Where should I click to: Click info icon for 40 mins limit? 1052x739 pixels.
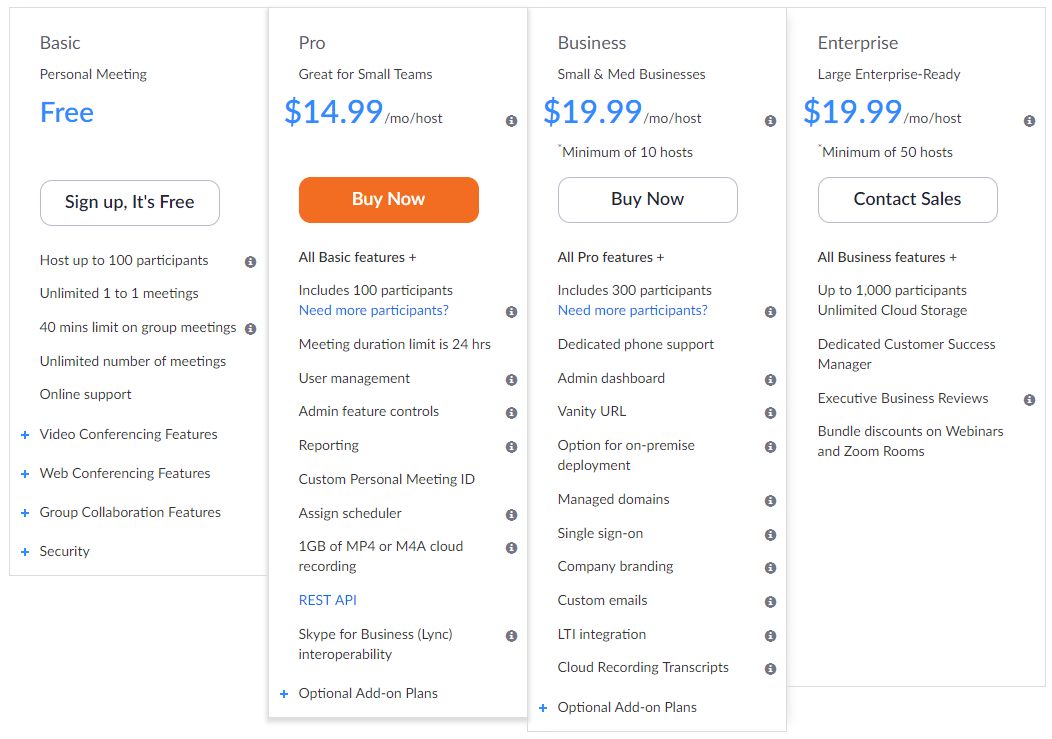click(x=250, y=329)
